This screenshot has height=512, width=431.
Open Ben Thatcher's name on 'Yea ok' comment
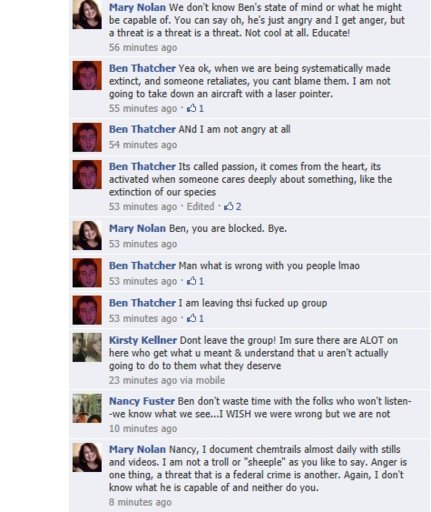[x=142, y=68]
